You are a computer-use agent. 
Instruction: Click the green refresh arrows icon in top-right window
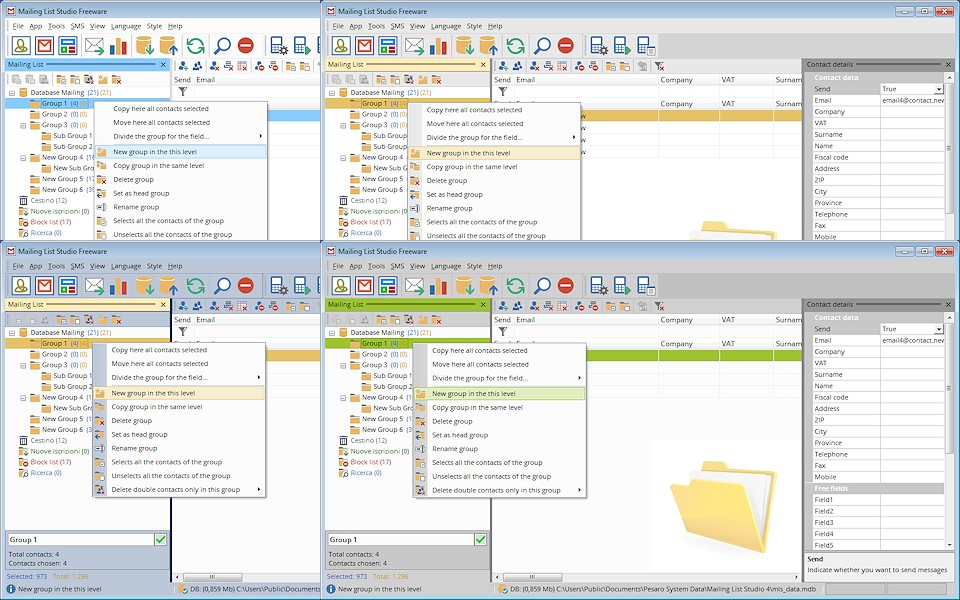516,46
